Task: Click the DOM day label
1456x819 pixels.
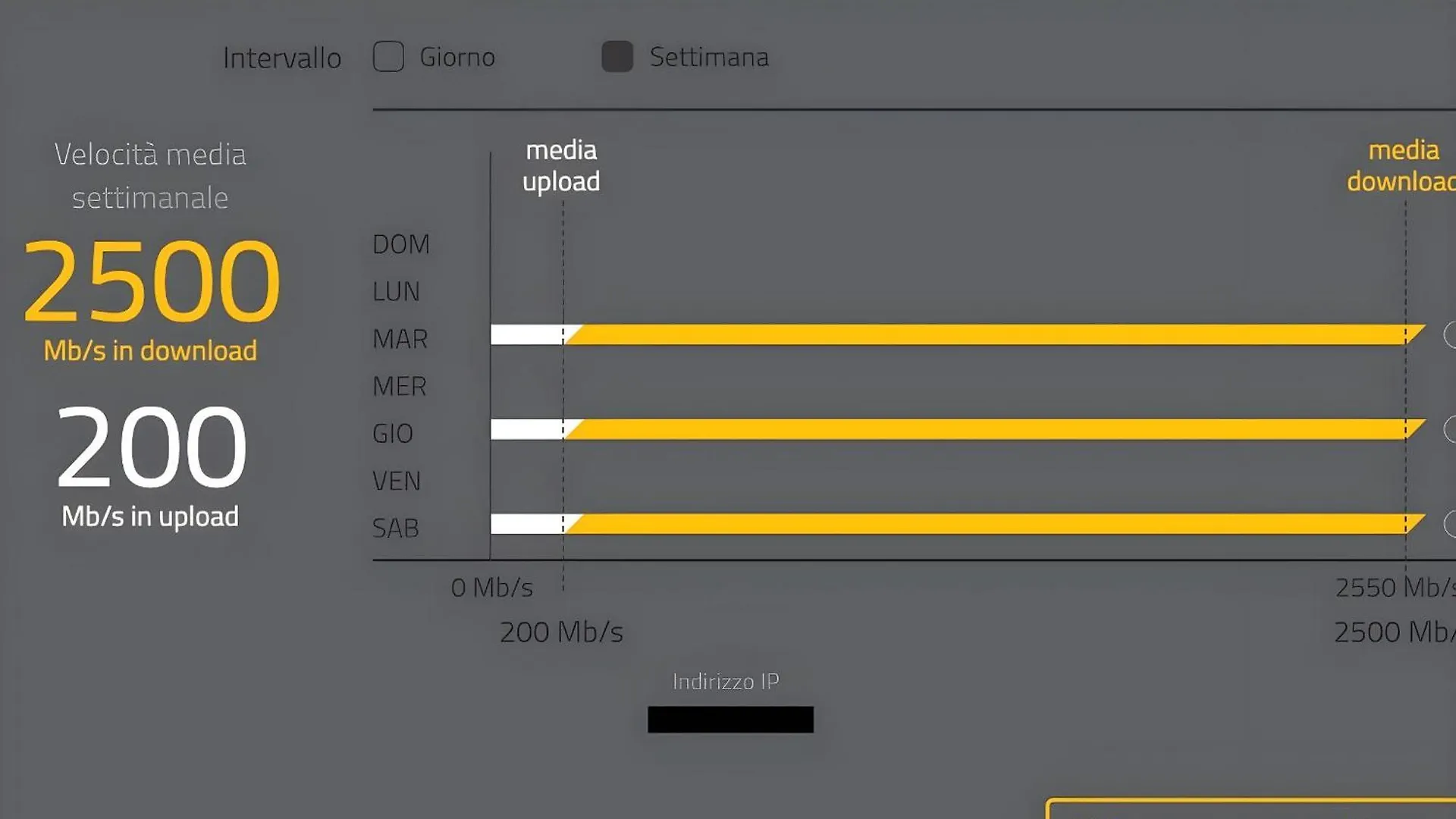Action: [x=401, y=244]
